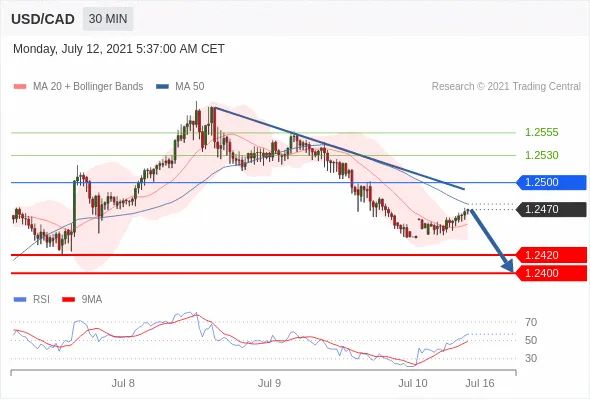
Task: Click the blue RSI legend swatch
Action: click(x=20, y=300)
